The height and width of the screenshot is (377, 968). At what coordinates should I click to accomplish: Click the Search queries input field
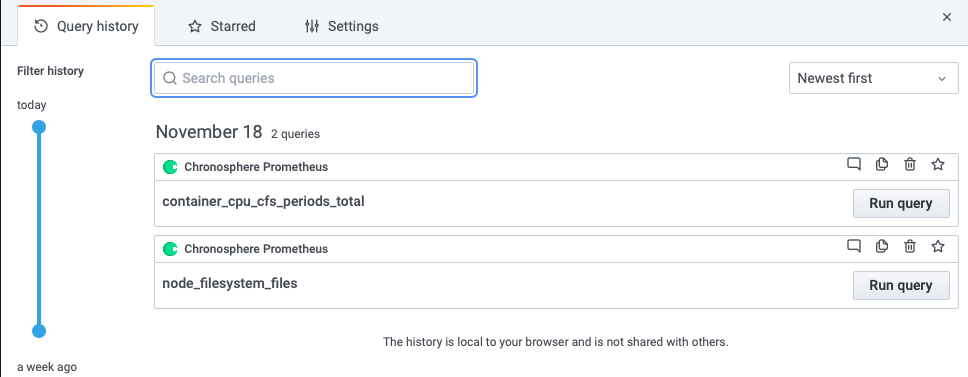pyautogui.click(x=314, y=78)
